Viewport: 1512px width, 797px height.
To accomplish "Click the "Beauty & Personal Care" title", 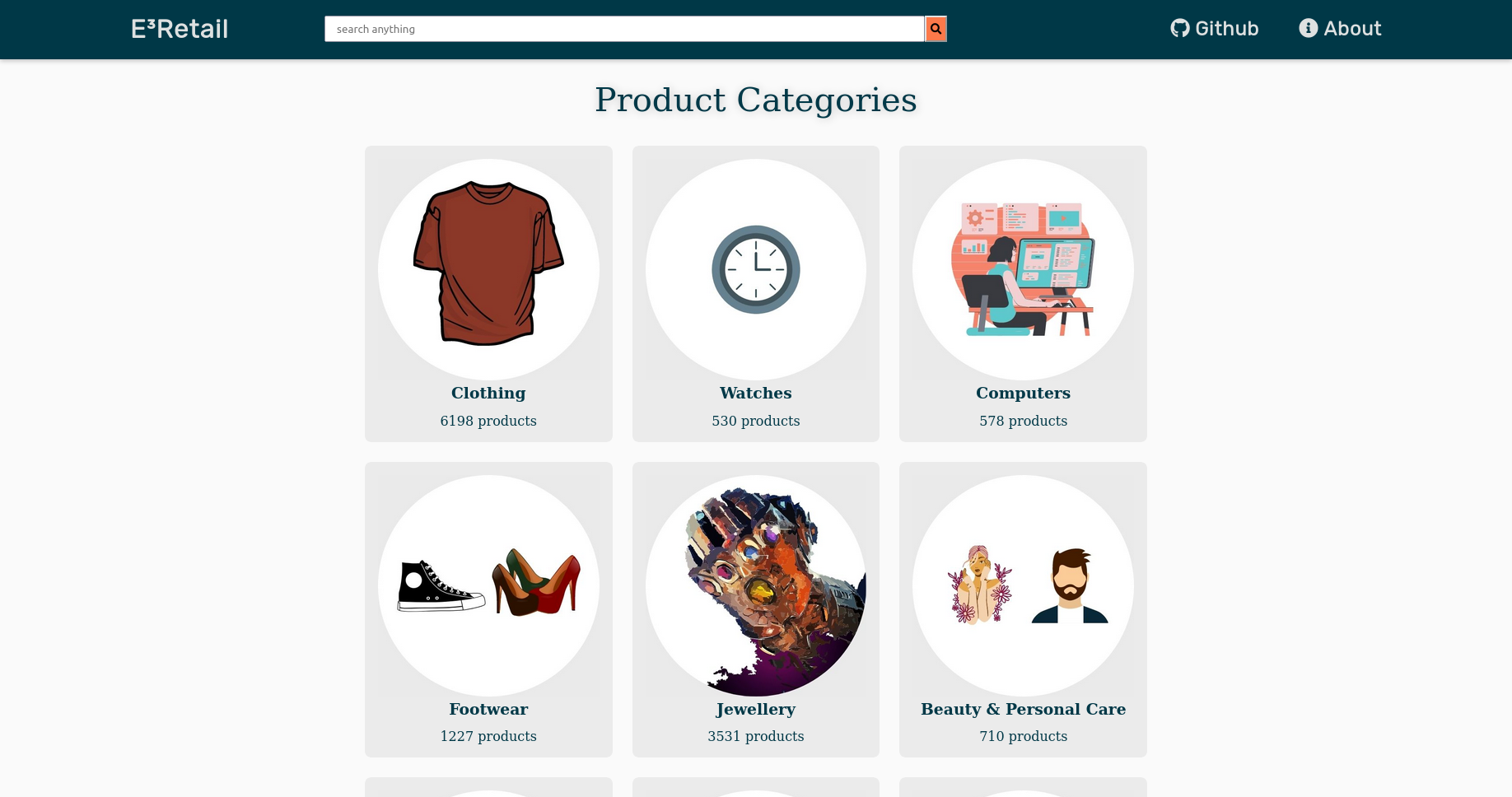I will [1023, 709].
